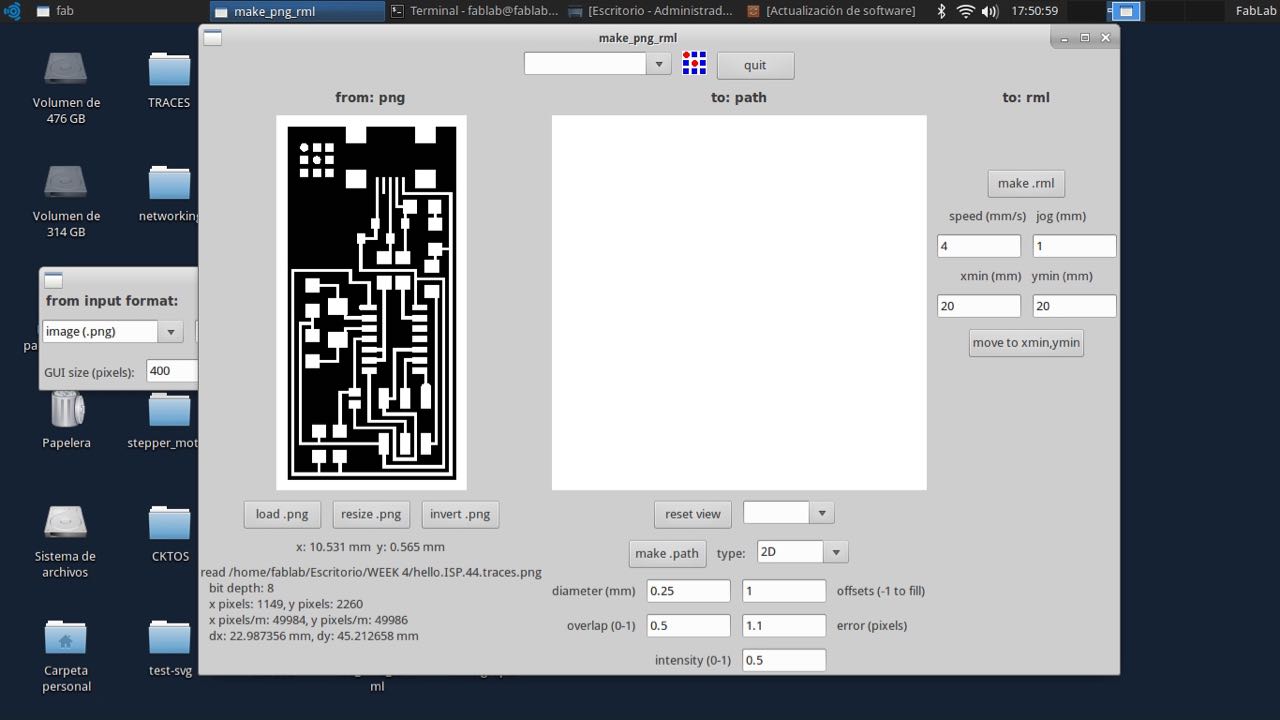This screenshot has width=1280, height=720.
Task: Open the FabLab user menu in the panel
Action: [x=1255, y=11]
